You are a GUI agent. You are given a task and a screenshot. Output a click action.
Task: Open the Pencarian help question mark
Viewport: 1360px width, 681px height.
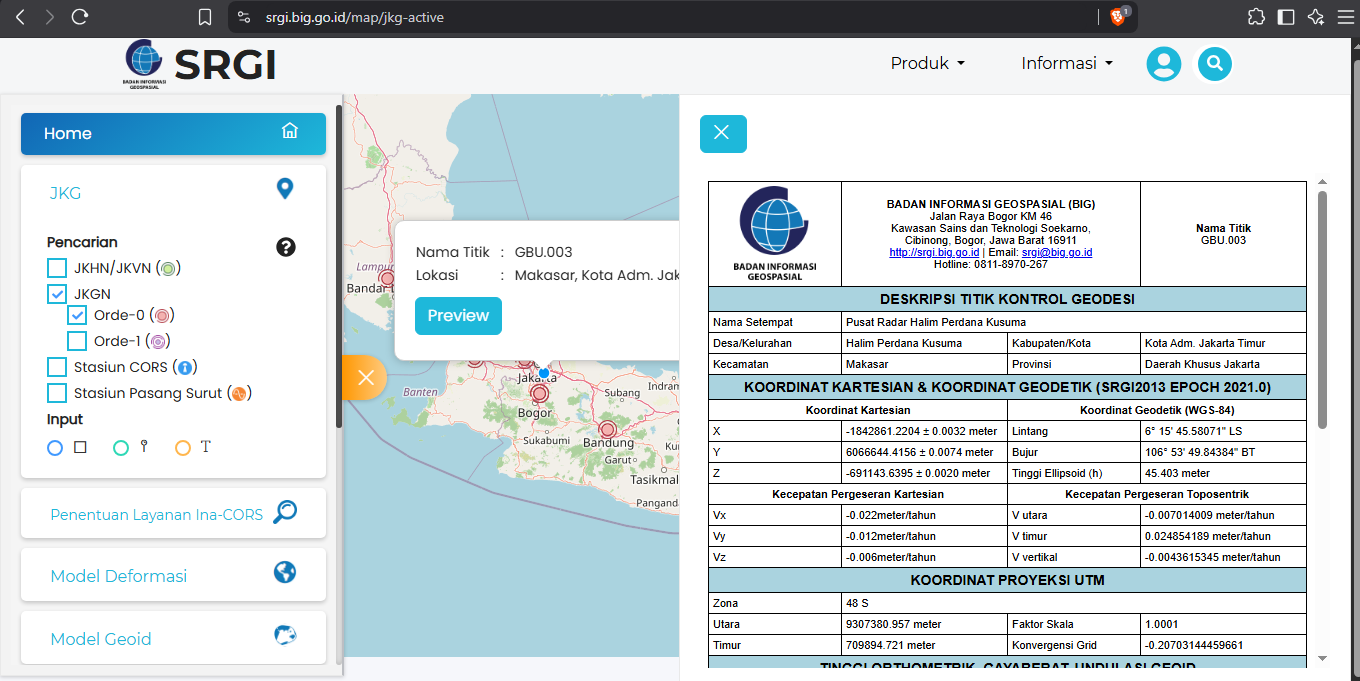pyautogui.click(x=286, y=247)
